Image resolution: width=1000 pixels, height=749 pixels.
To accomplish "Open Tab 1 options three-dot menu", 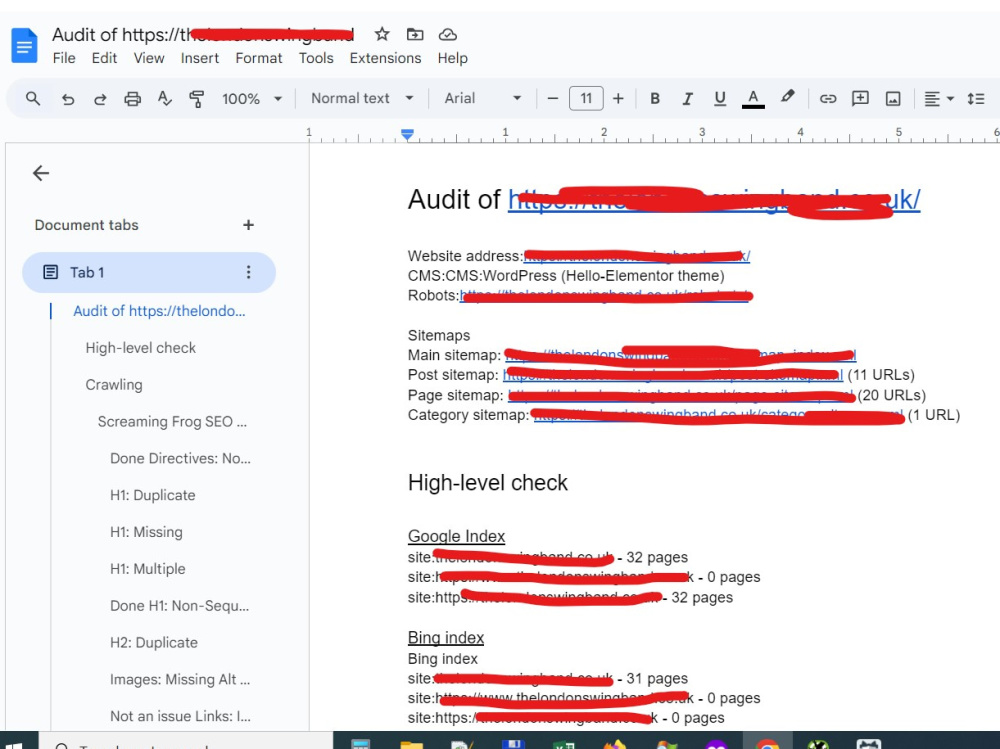I will click(x=248, y=272).
